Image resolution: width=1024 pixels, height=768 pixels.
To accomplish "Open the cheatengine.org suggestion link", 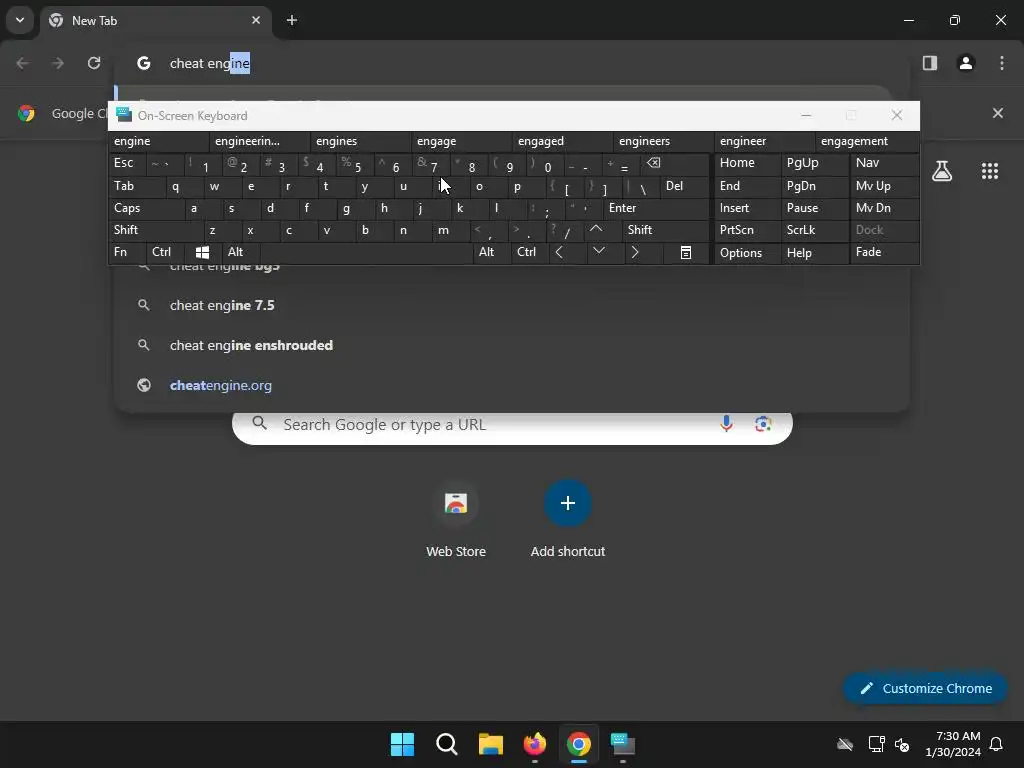I will pyautogui.click(x=512, y=385).
